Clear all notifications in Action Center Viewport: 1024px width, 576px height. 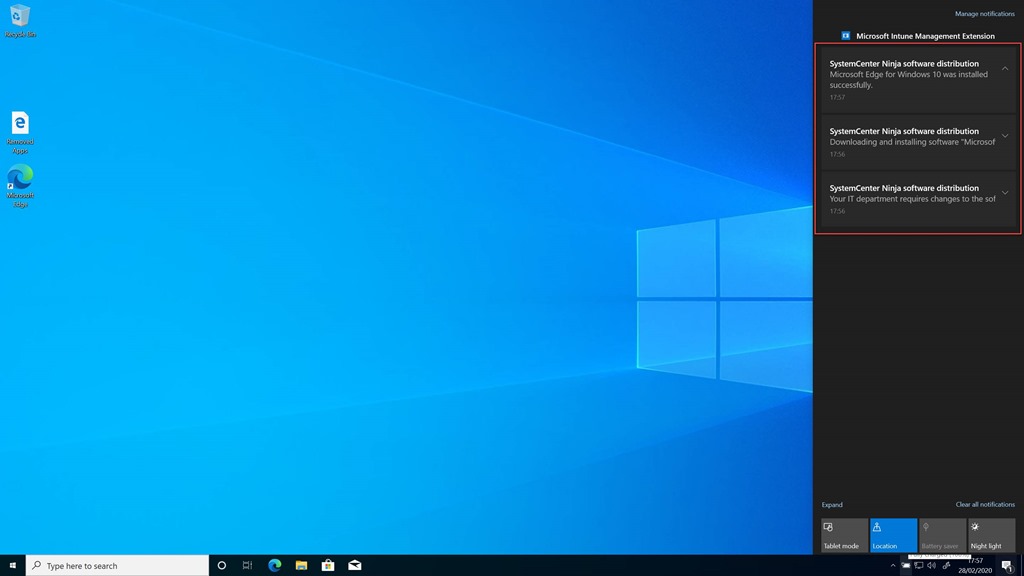pos(985,505)
